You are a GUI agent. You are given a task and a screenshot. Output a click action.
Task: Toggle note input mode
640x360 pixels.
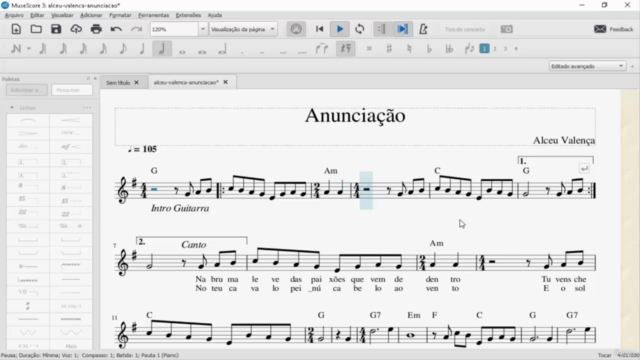tap(16, 49)
